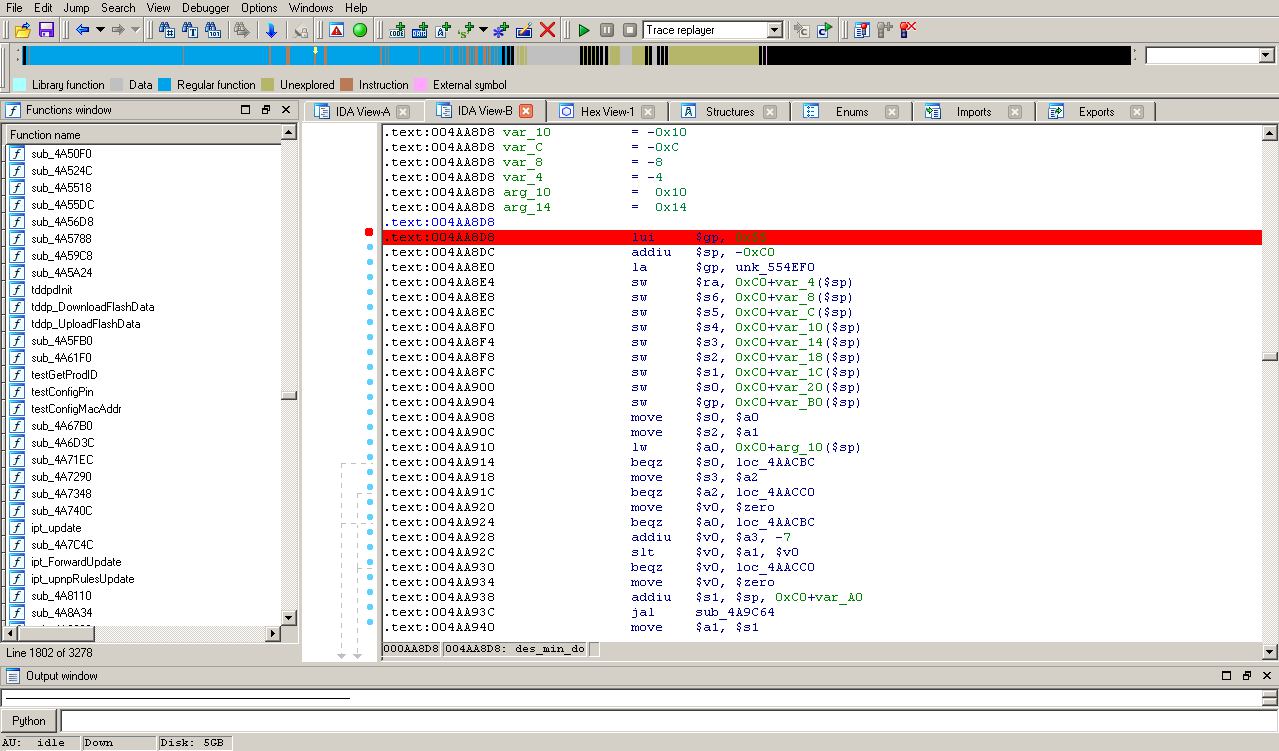Click the breakpoint list toolbar icon
This screenshot has width=1279, height=751.
coord(861,30)
